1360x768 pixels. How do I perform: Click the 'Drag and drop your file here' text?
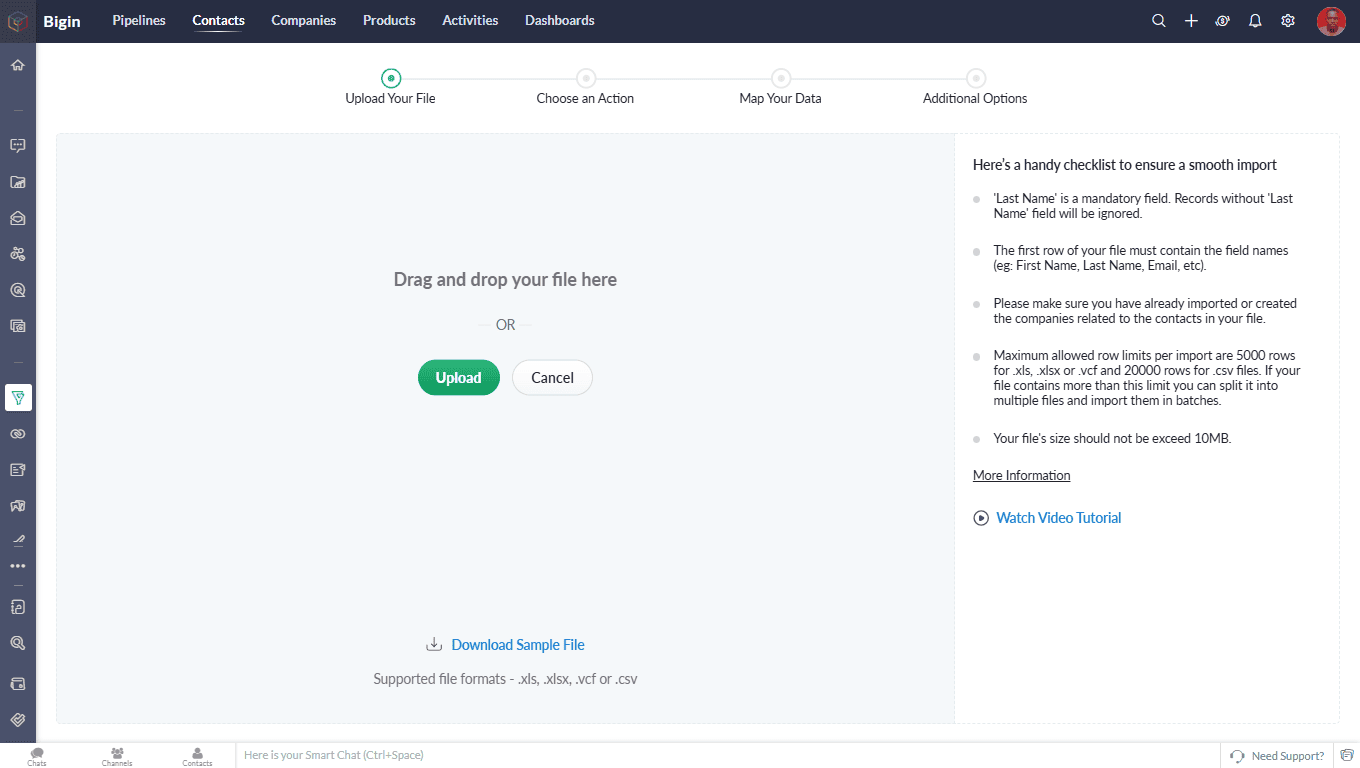(x=505, y=280)
